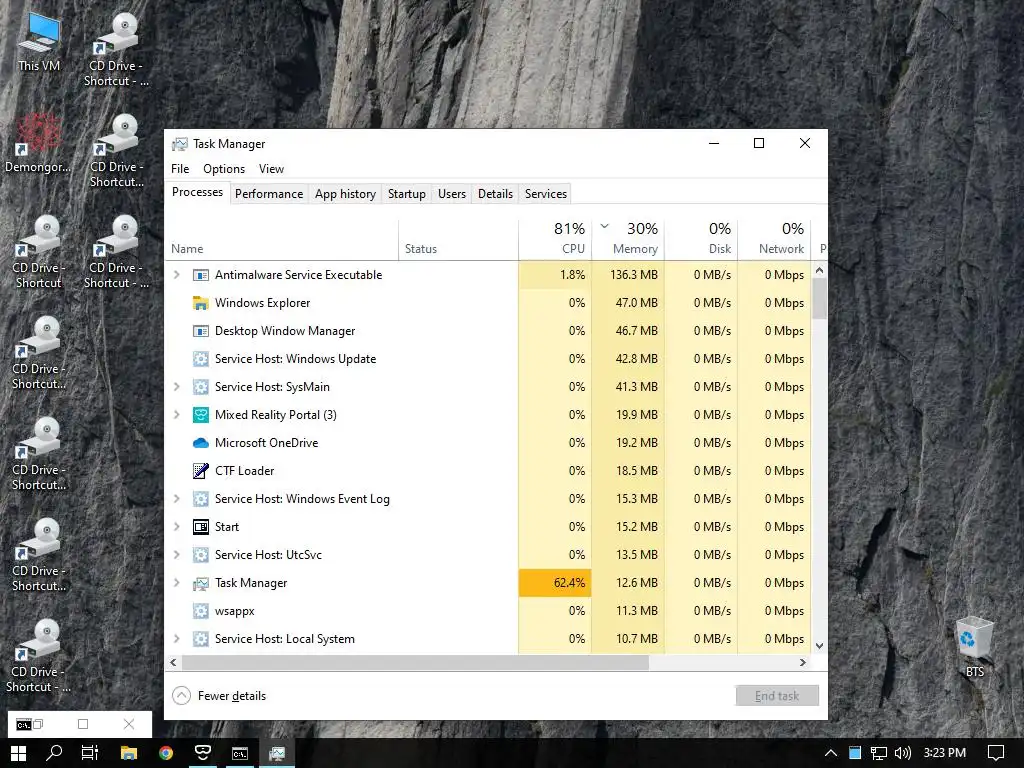The image size is (1024, 768).
Task: Click the 62.4% CPU cell for Task Manager
Action: (555, 583)
